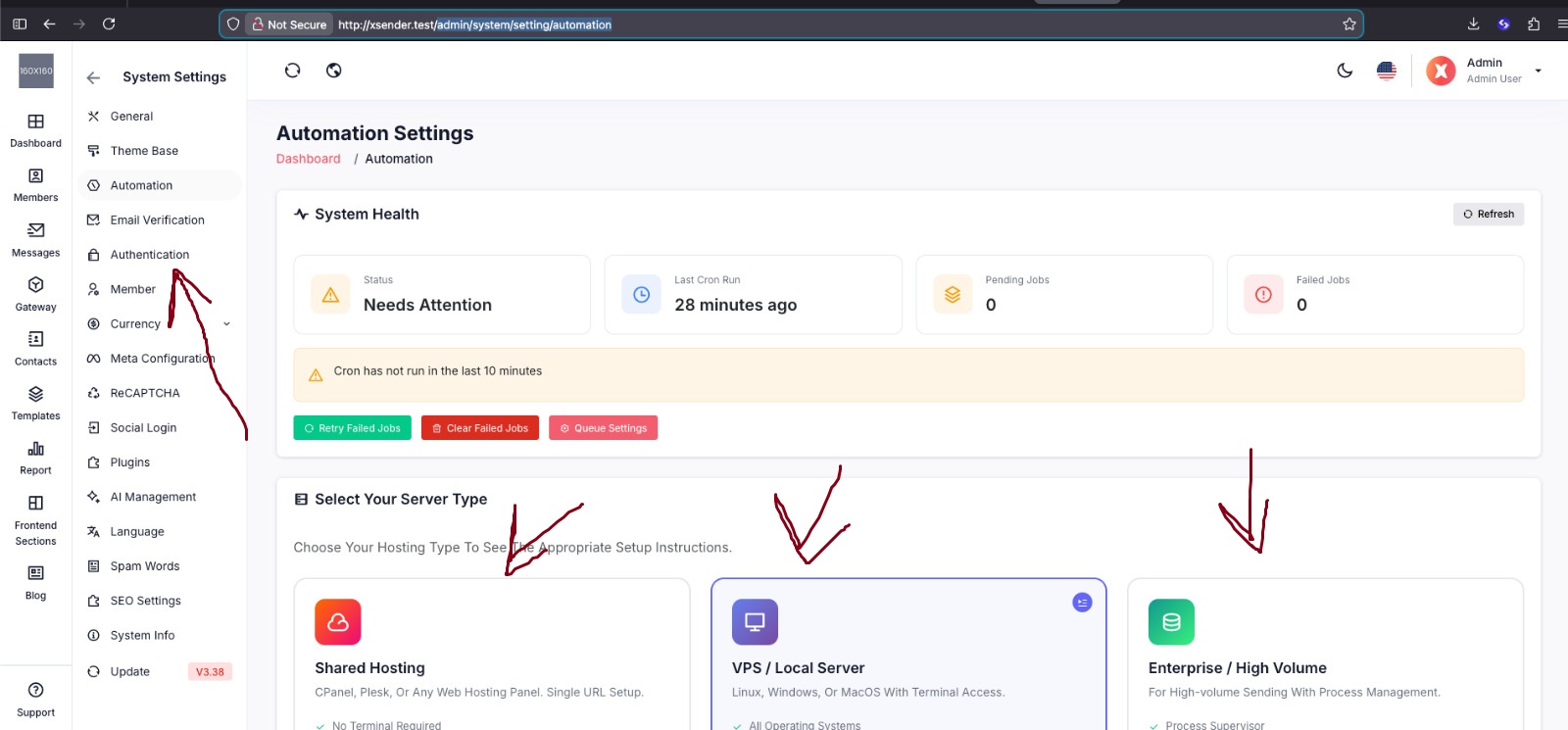Go back using System Settings arrow
Screen dimensions: 1568x730
pyautogui.click(x=94, y=77)
